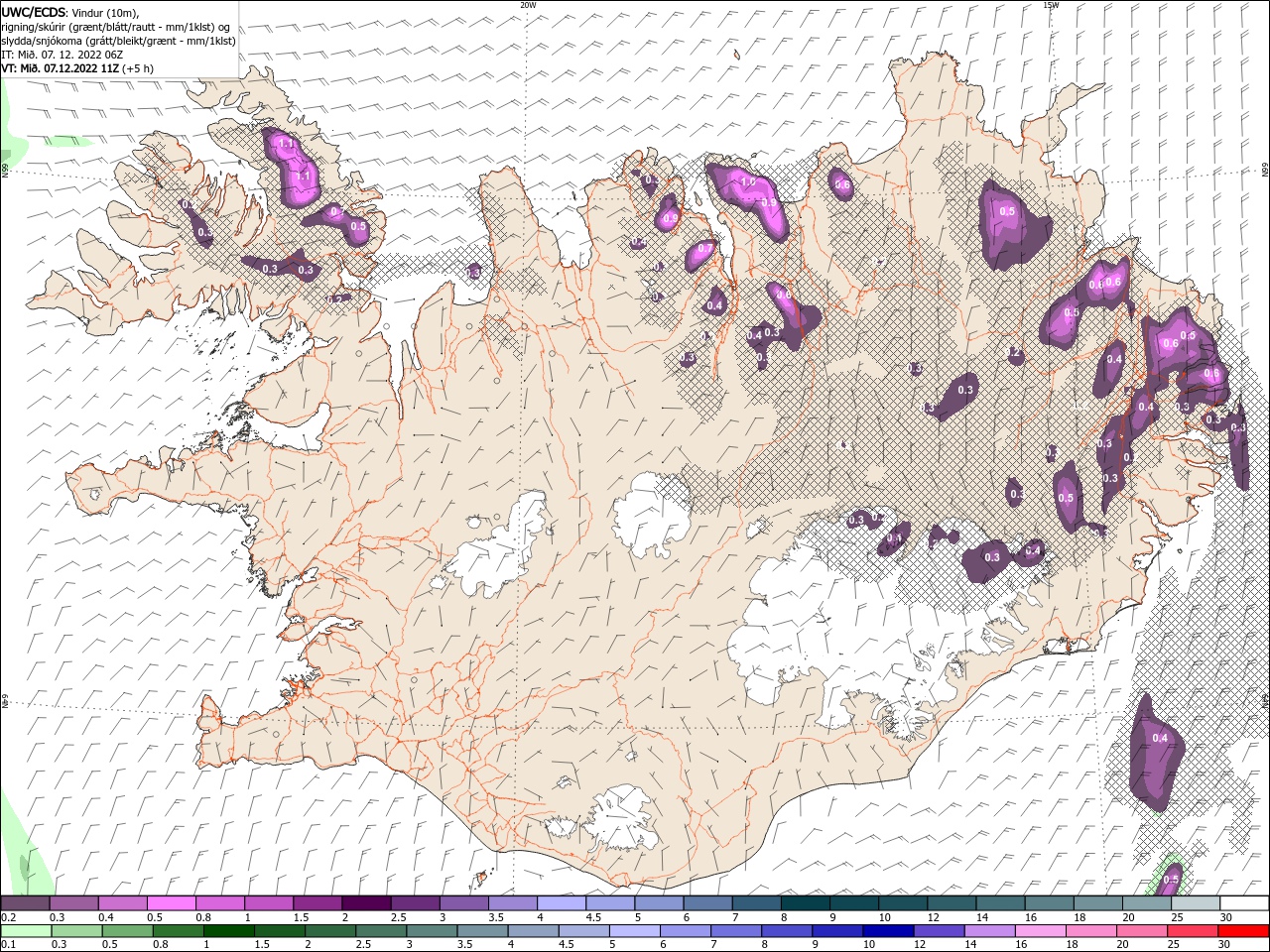
Task: Click the '0.2' label under the upper legend bar
Action: tap(8, 917)
